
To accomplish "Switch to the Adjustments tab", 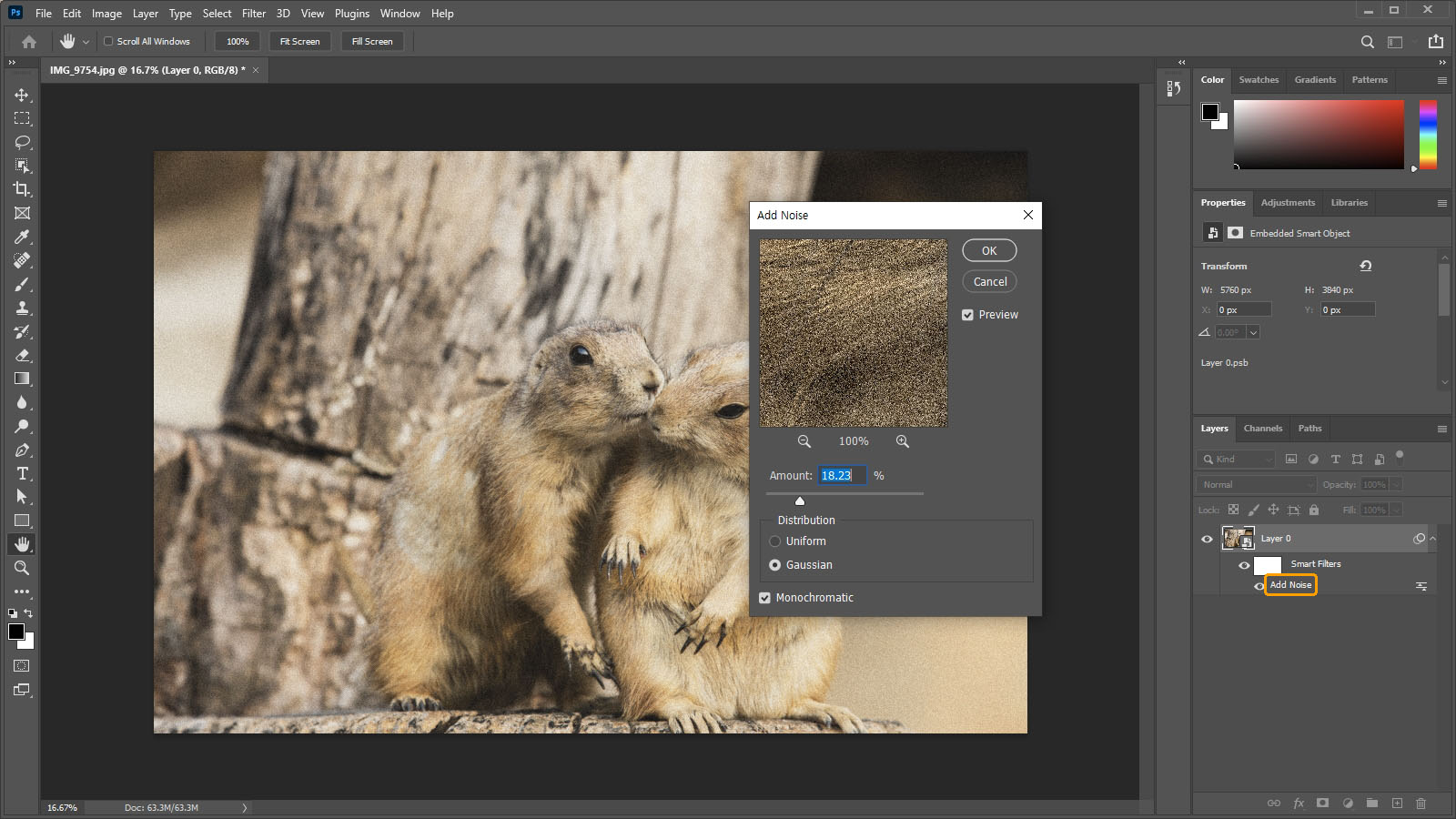I will pyautogui.click(x=1288, y=203).
